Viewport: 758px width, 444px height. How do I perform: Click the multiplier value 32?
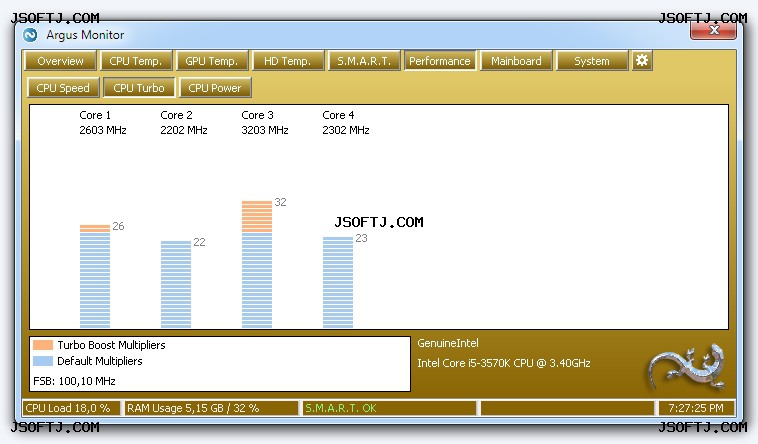coord(280,202)
